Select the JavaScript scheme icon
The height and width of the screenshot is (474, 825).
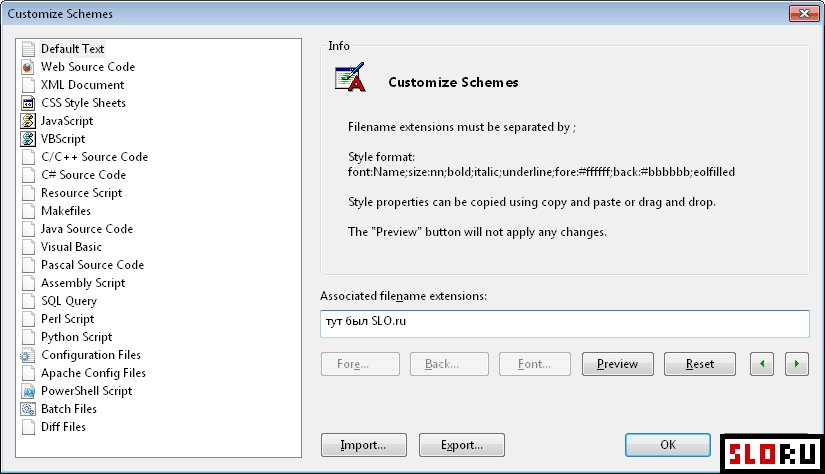(28, 121)
